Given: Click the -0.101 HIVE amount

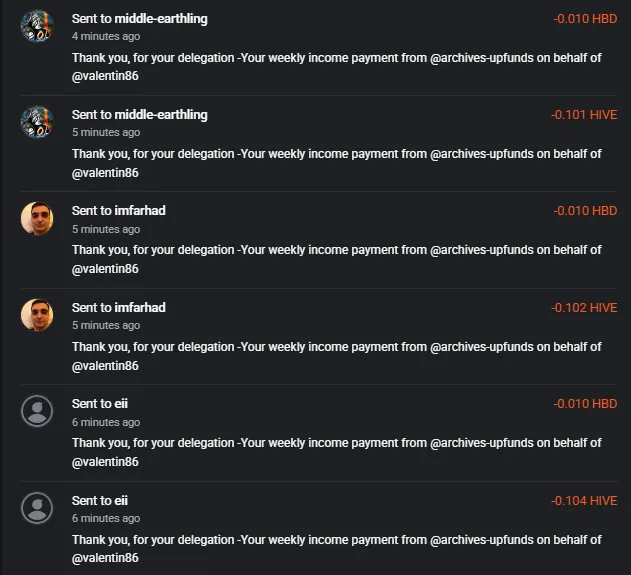Looking at the screenshot, I should tap(584, 115).
